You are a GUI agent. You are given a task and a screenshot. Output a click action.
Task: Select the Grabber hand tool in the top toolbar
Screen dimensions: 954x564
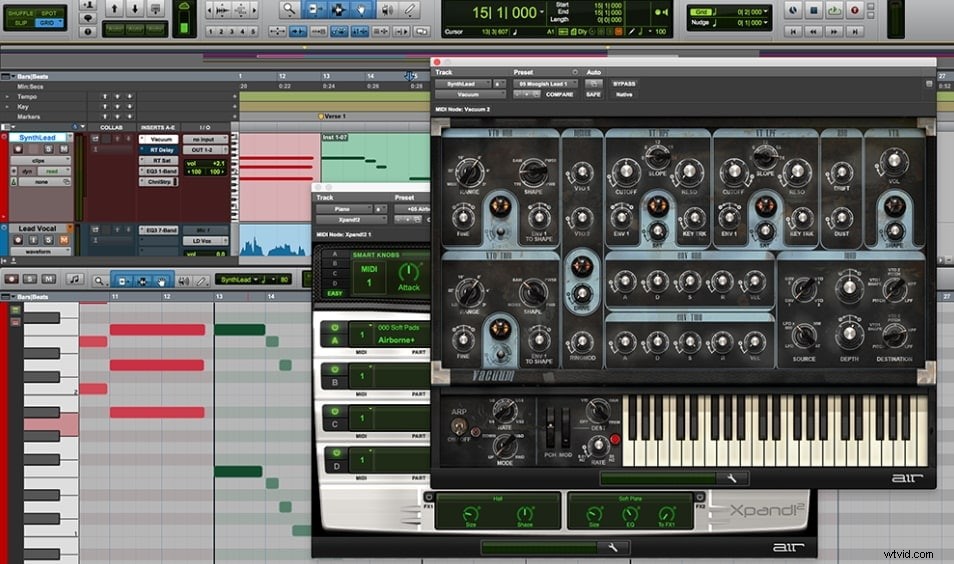[361, 9]
